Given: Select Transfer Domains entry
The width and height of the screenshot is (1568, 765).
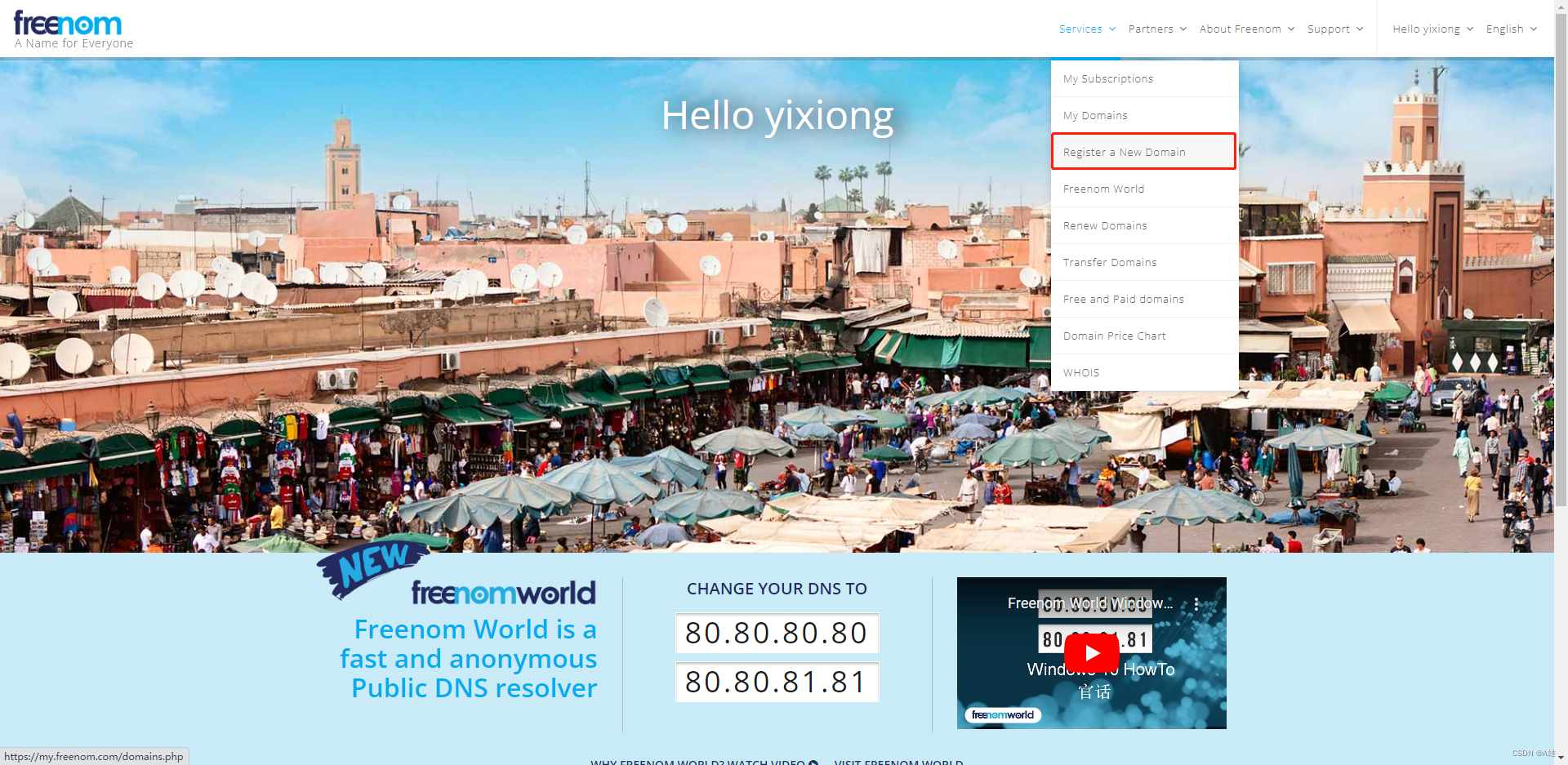Looking at the screenshot, I should pyautogui.click(x=1144, y=262).
